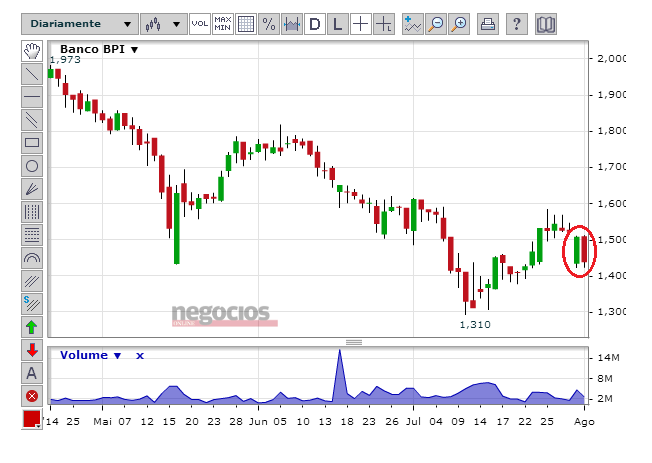Zoom out with the magnifier minus icon
652x463 pixels.
pyautogui.click(x=436, y=24)
